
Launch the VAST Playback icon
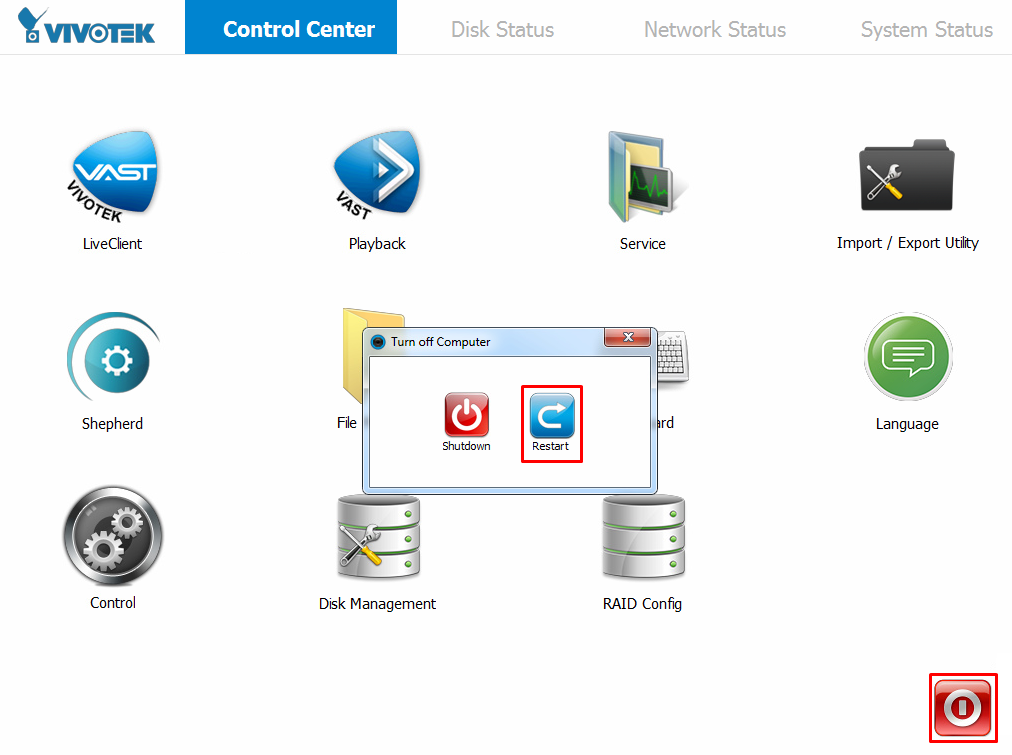[378, 175]
